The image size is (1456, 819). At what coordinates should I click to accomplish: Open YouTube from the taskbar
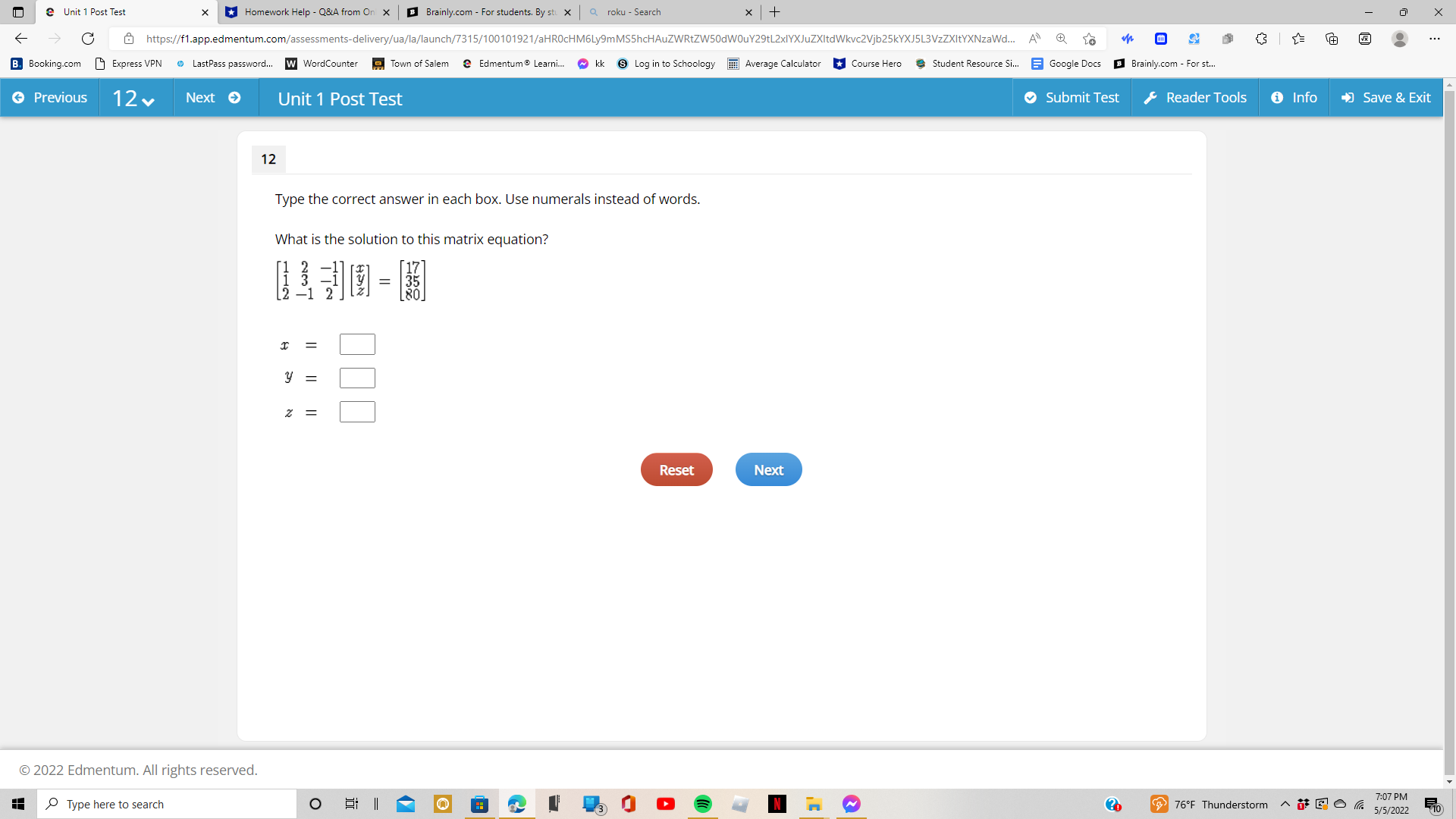click(x=666, y=804)
